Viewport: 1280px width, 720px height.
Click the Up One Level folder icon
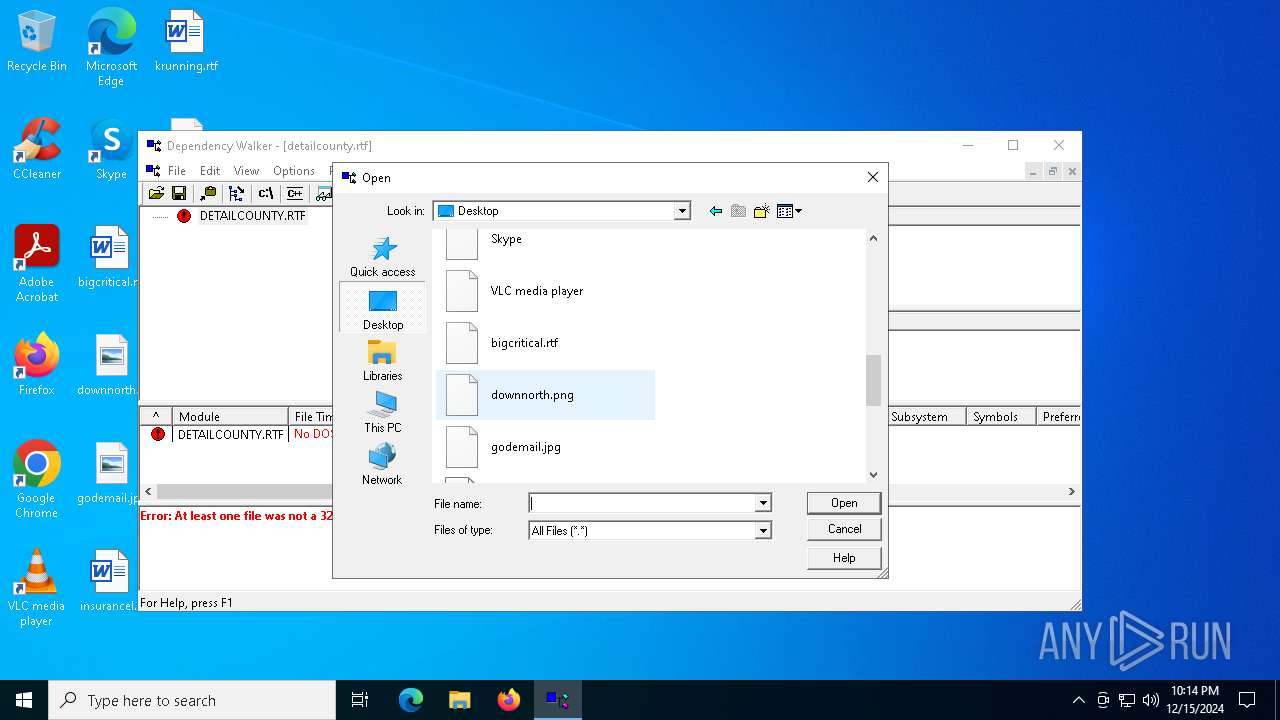click(x=738, y=211)
